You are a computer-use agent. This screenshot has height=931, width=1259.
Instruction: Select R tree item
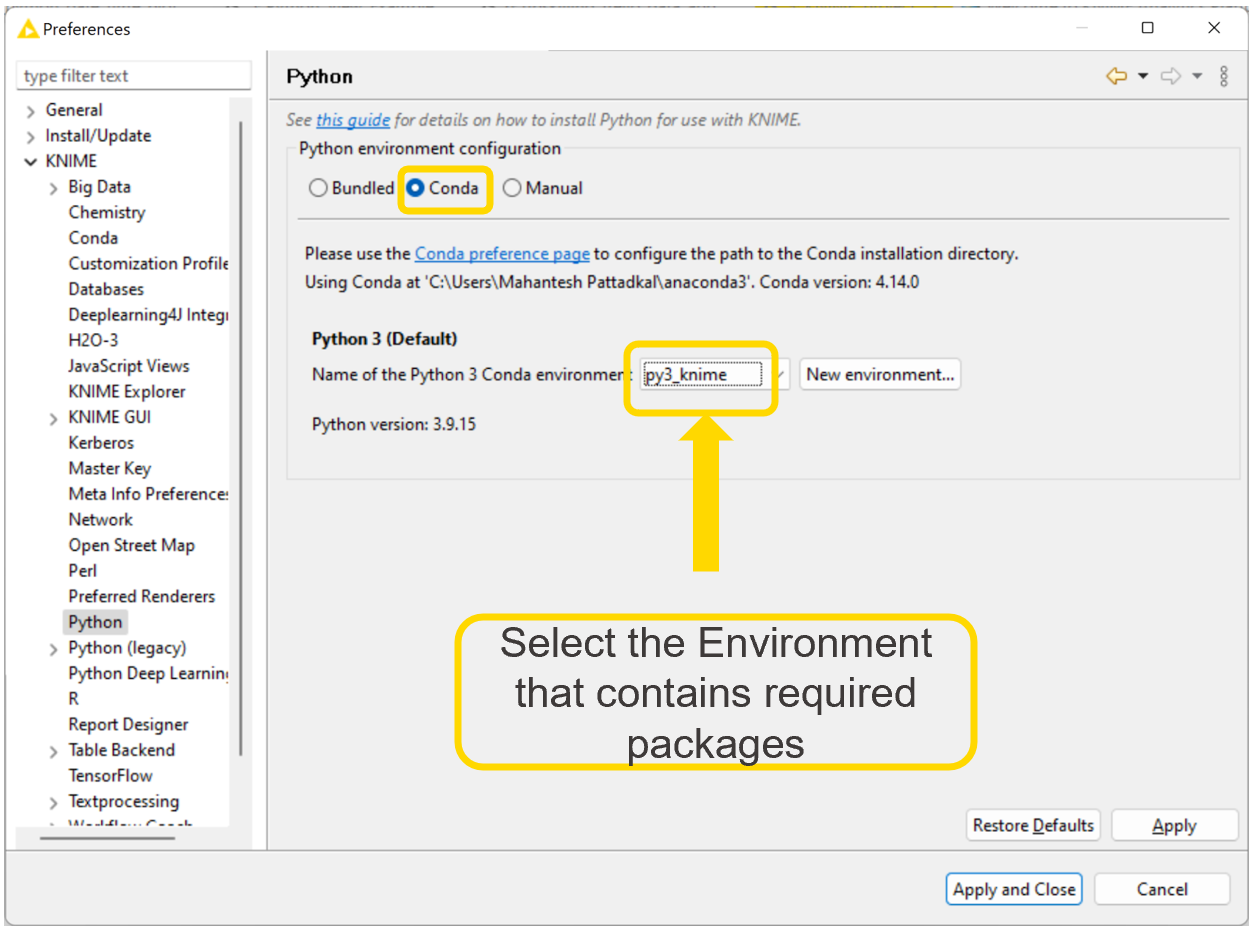[73, 699]
